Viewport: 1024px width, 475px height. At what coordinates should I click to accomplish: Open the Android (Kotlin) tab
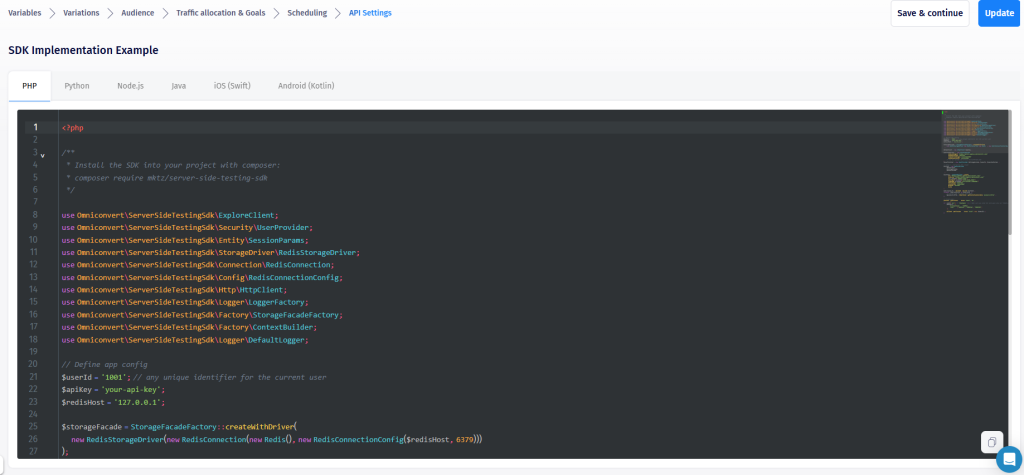[306, 86]
